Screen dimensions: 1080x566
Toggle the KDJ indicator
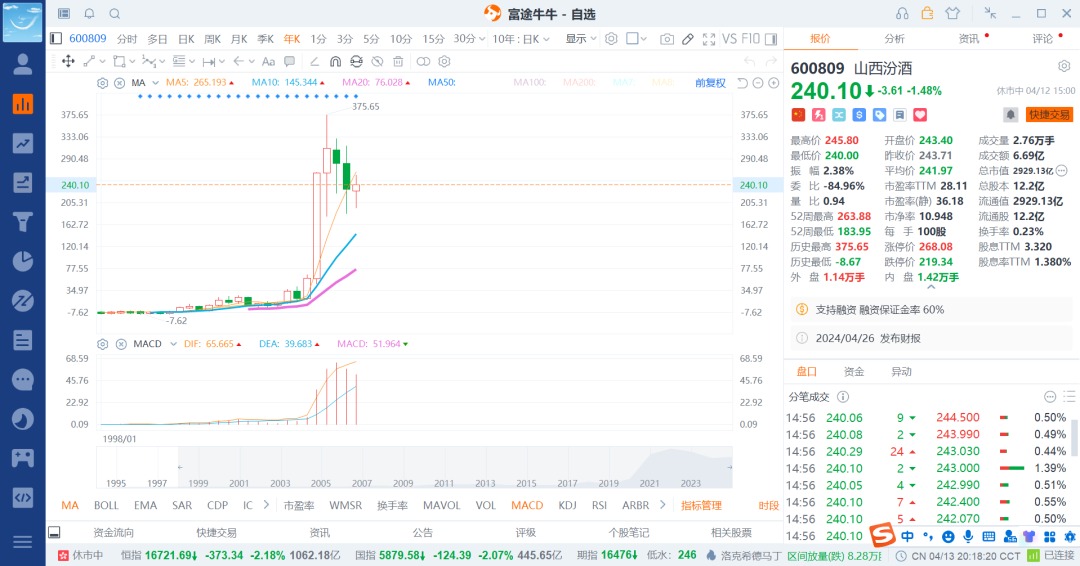point(568,505)
